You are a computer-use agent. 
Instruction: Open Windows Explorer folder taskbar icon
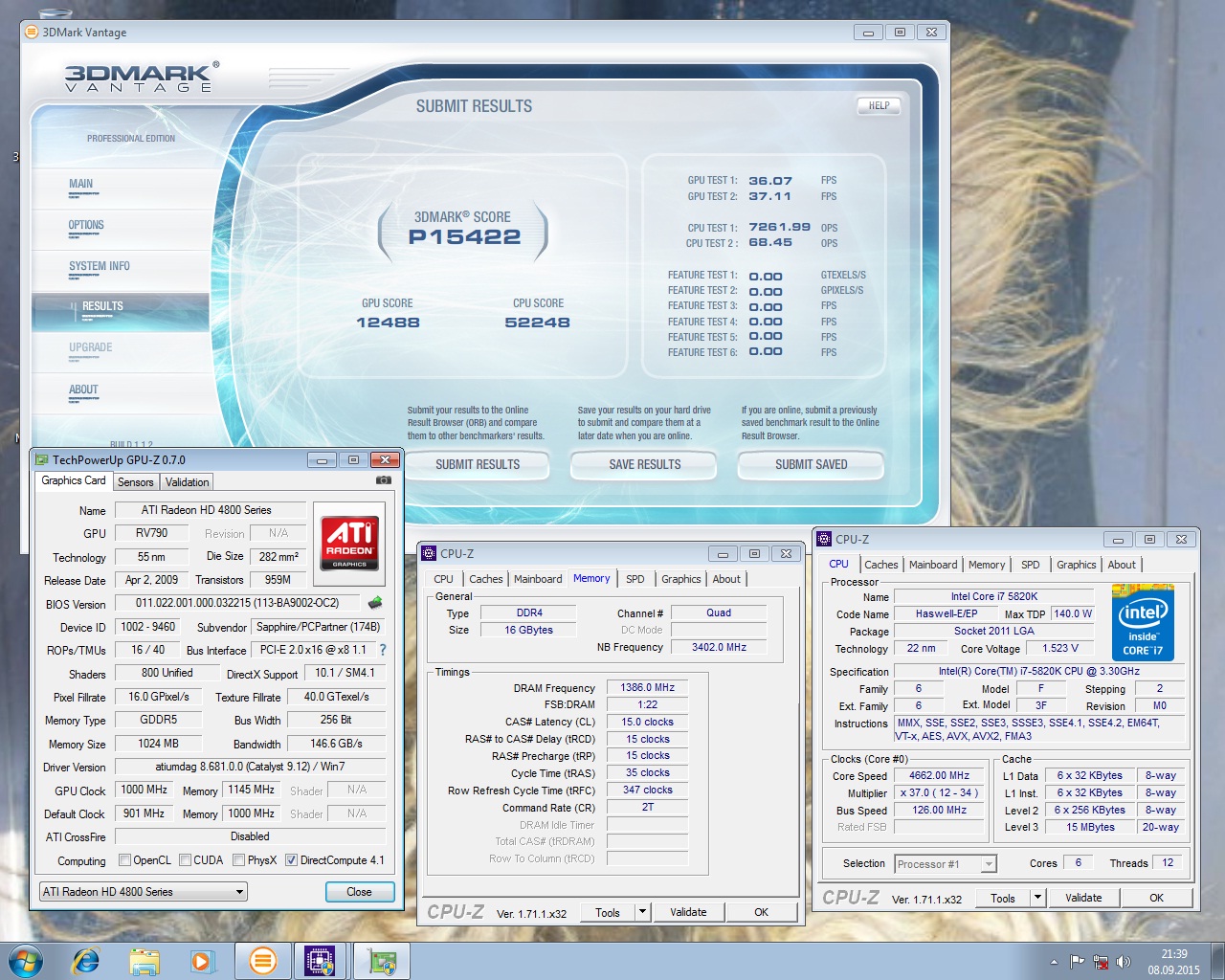[145, 961]
